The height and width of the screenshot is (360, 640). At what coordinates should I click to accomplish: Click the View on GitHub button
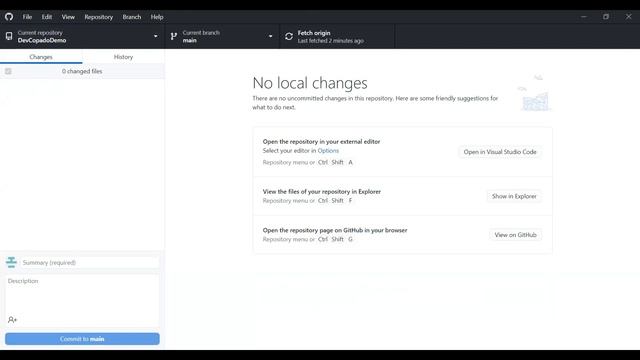click(515, 235)
